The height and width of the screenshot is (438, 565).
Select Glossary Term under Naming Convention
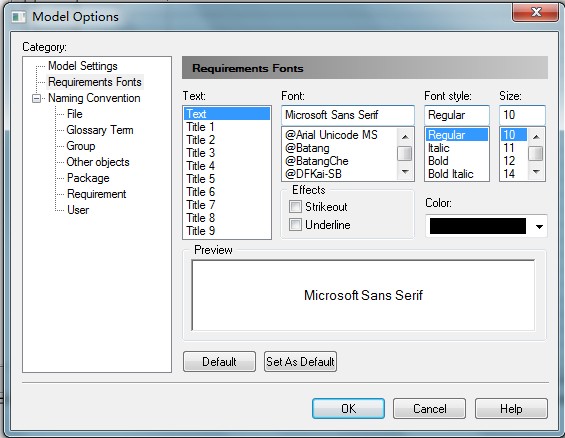point(100,130)
